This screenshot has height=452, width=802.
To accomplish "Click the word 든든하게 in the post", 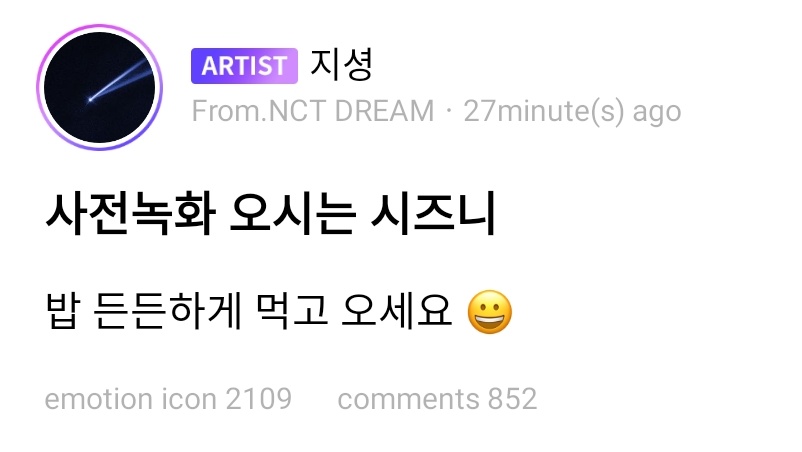I will pos(168,310).
